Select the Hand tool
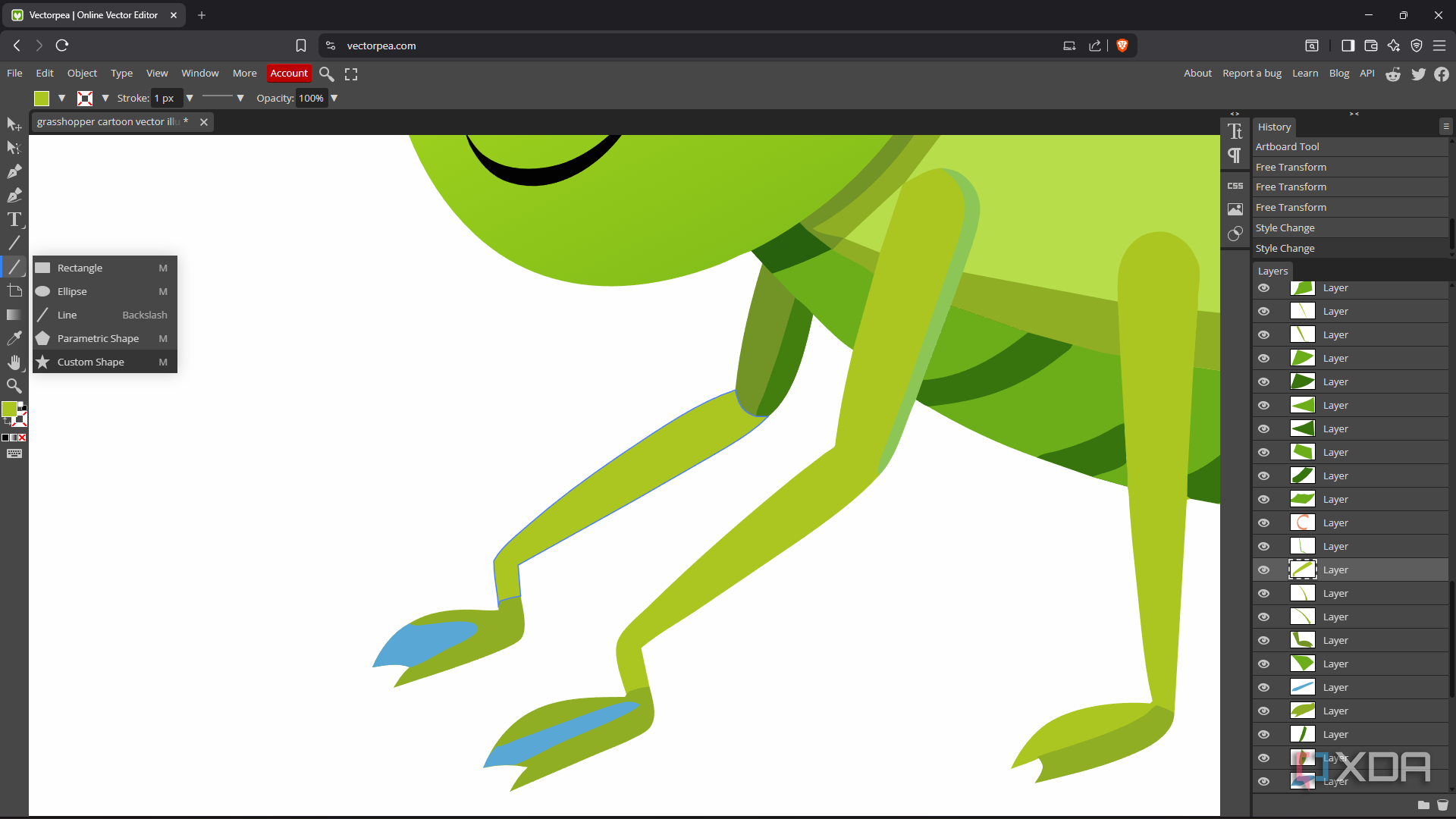 [x=14, y=362]
